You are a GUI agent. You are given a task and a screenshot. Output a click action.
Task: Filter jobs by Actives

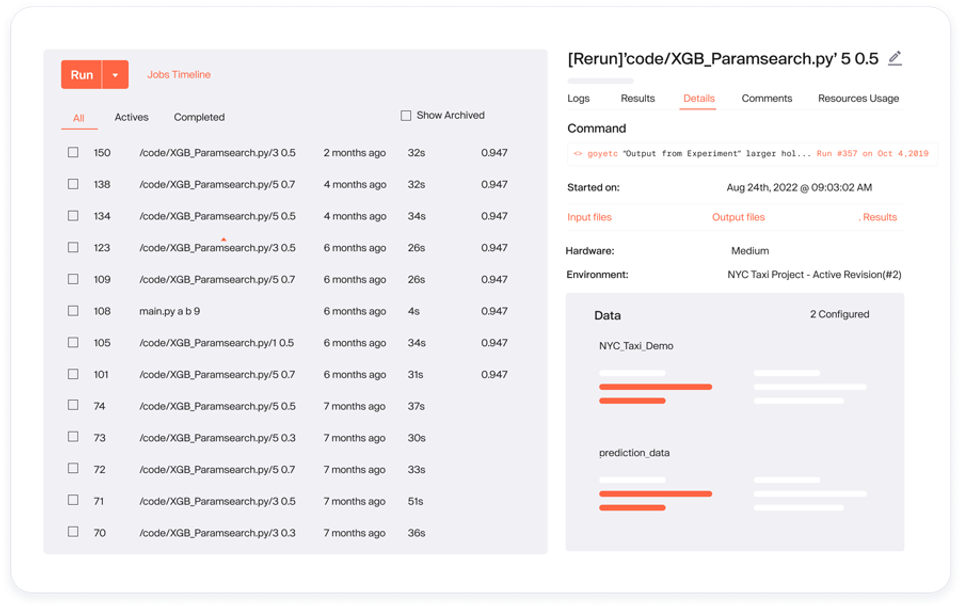point(131,117)
